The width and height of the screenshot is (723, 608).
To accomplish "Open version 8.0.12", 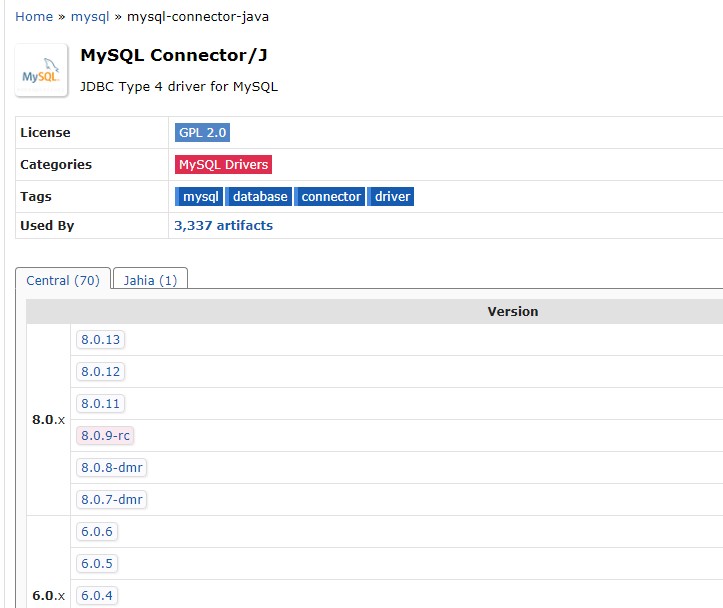I will point(101,372).
